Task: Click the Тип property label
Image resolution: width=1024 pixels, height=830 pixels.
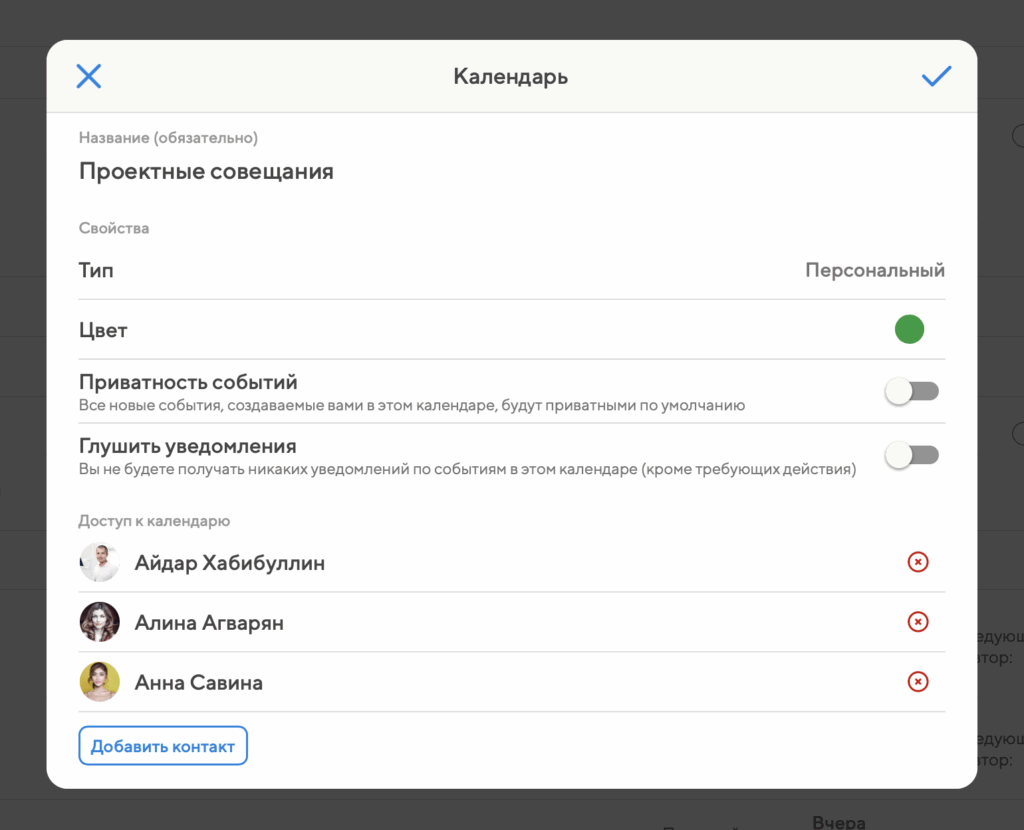Action: coord(96,270)
